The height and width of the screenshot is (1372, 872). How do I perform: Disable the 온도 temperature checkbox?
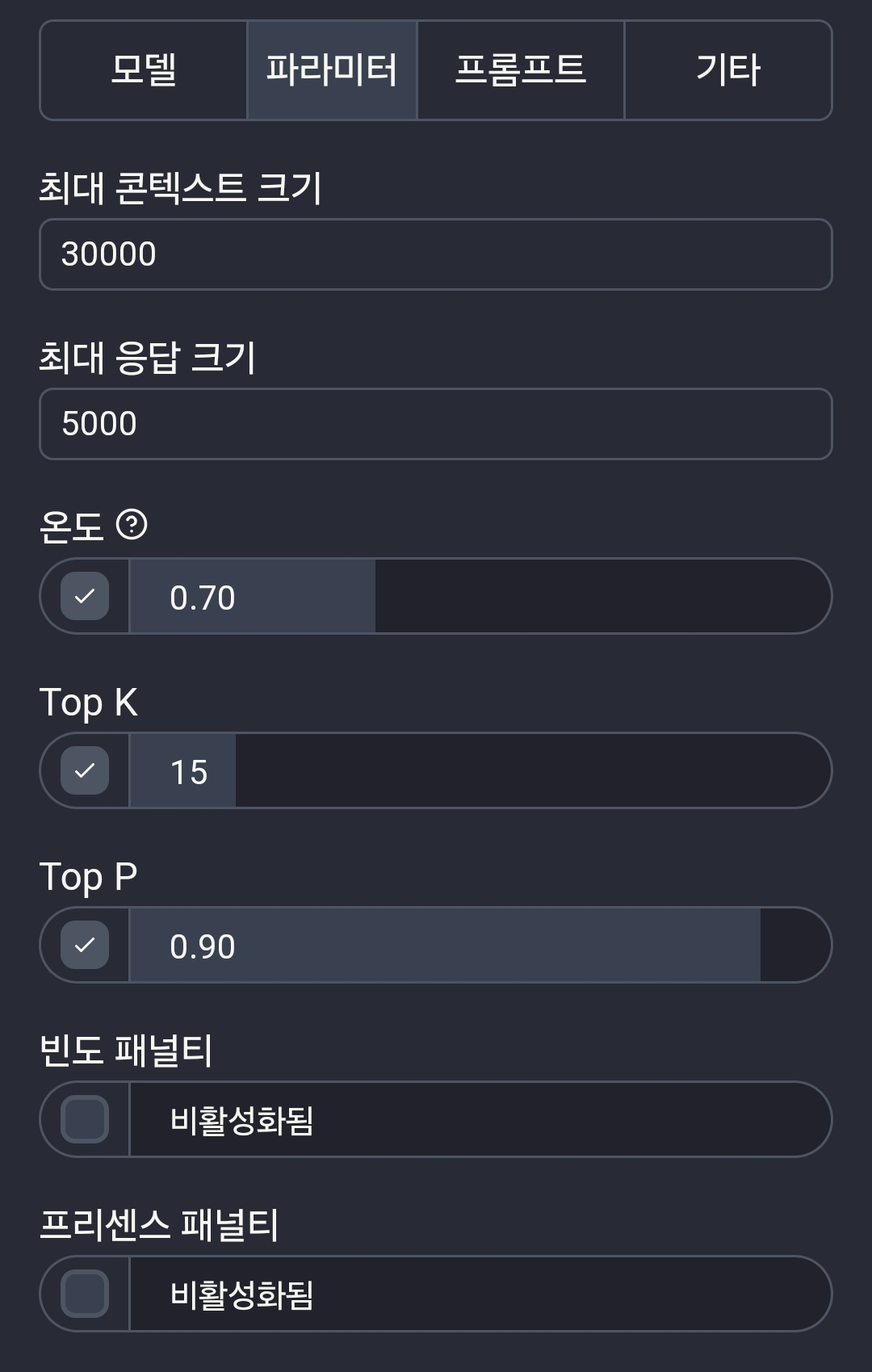85,596
